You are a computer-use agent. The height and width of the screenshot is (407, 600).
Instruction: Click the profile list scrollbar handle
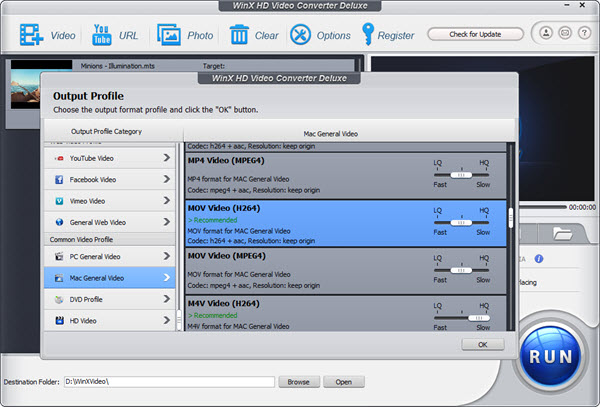511,218
